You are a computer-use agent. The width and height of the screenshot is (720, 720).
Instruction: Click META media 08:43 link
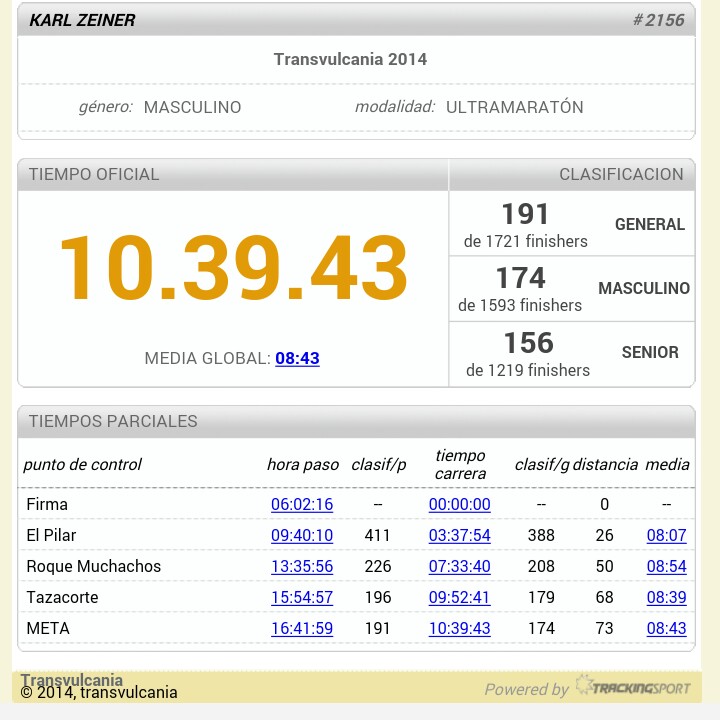[666, 629]
